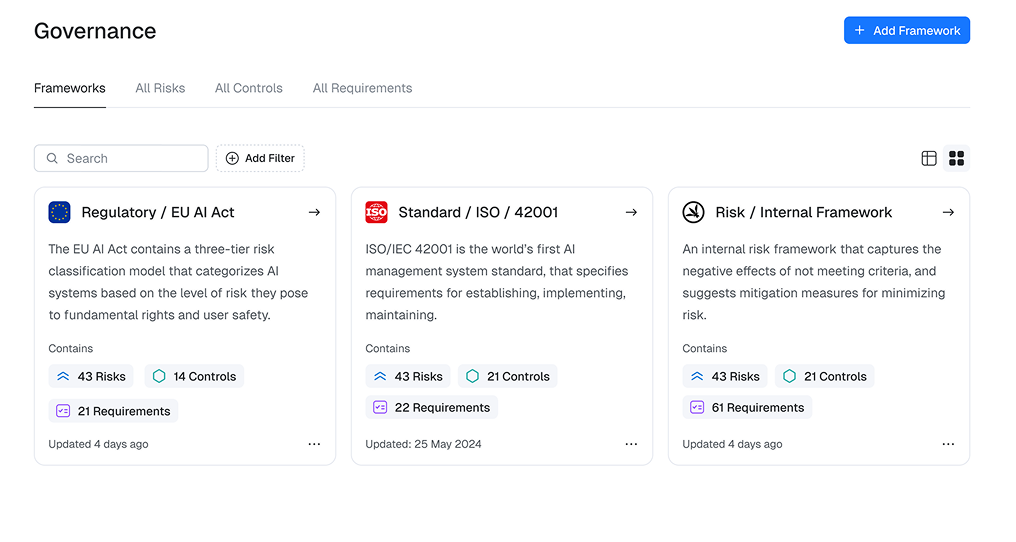Click the Add Filter button
Screen dimensions: 1016x542
point(260,158)
